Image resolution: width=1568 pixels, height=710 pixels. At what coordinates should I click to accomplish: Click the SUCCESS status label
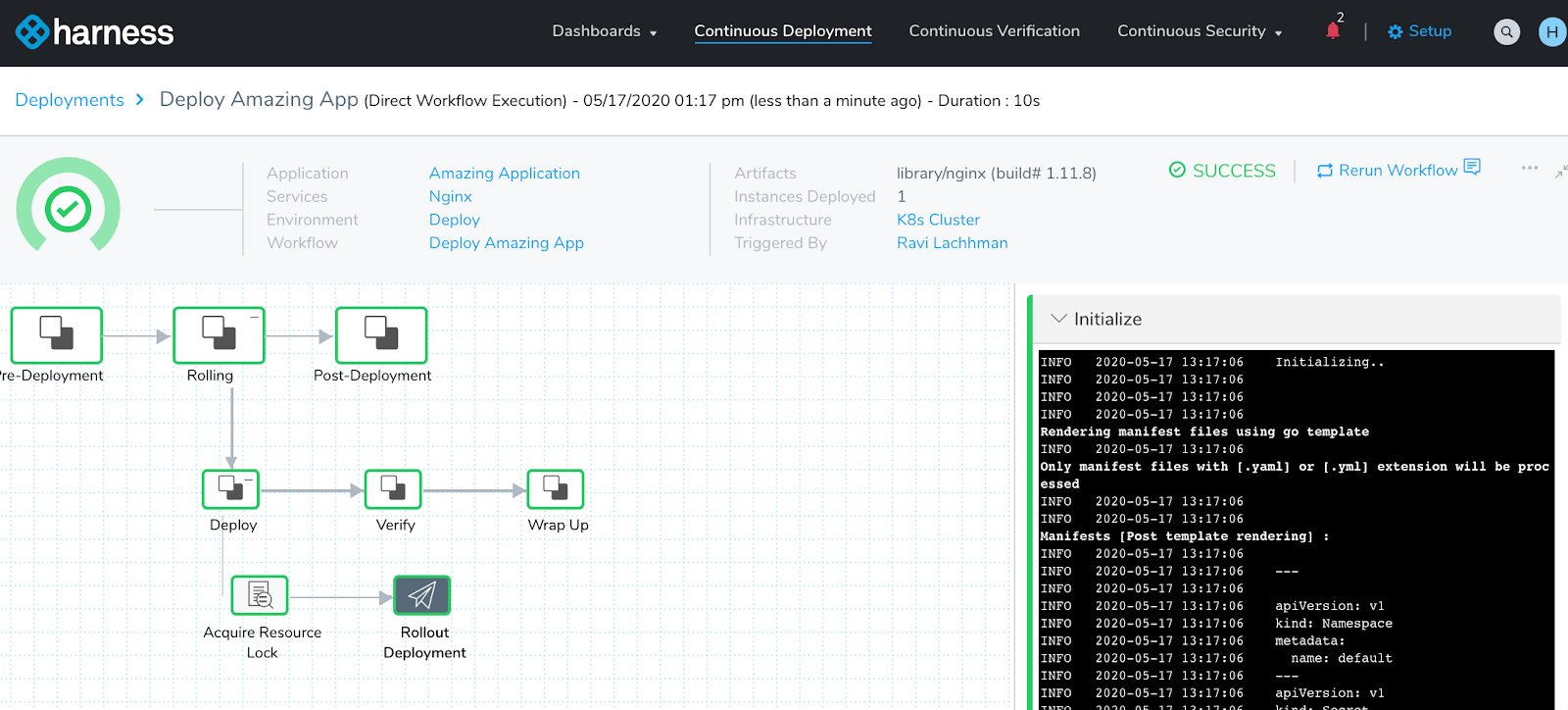pos(1234,171)
